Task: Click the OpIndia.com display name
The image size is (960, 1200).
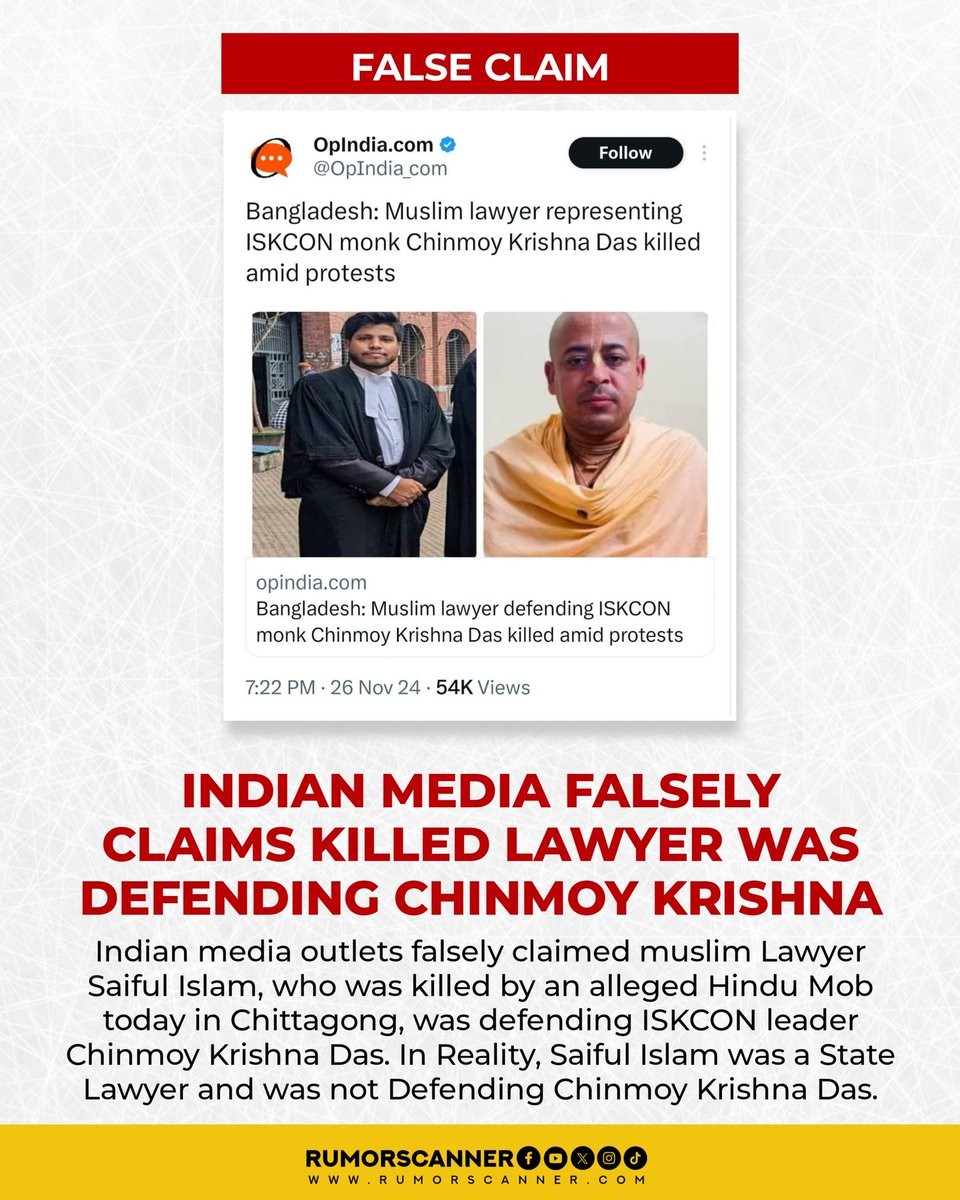Action: coord(373,145)
